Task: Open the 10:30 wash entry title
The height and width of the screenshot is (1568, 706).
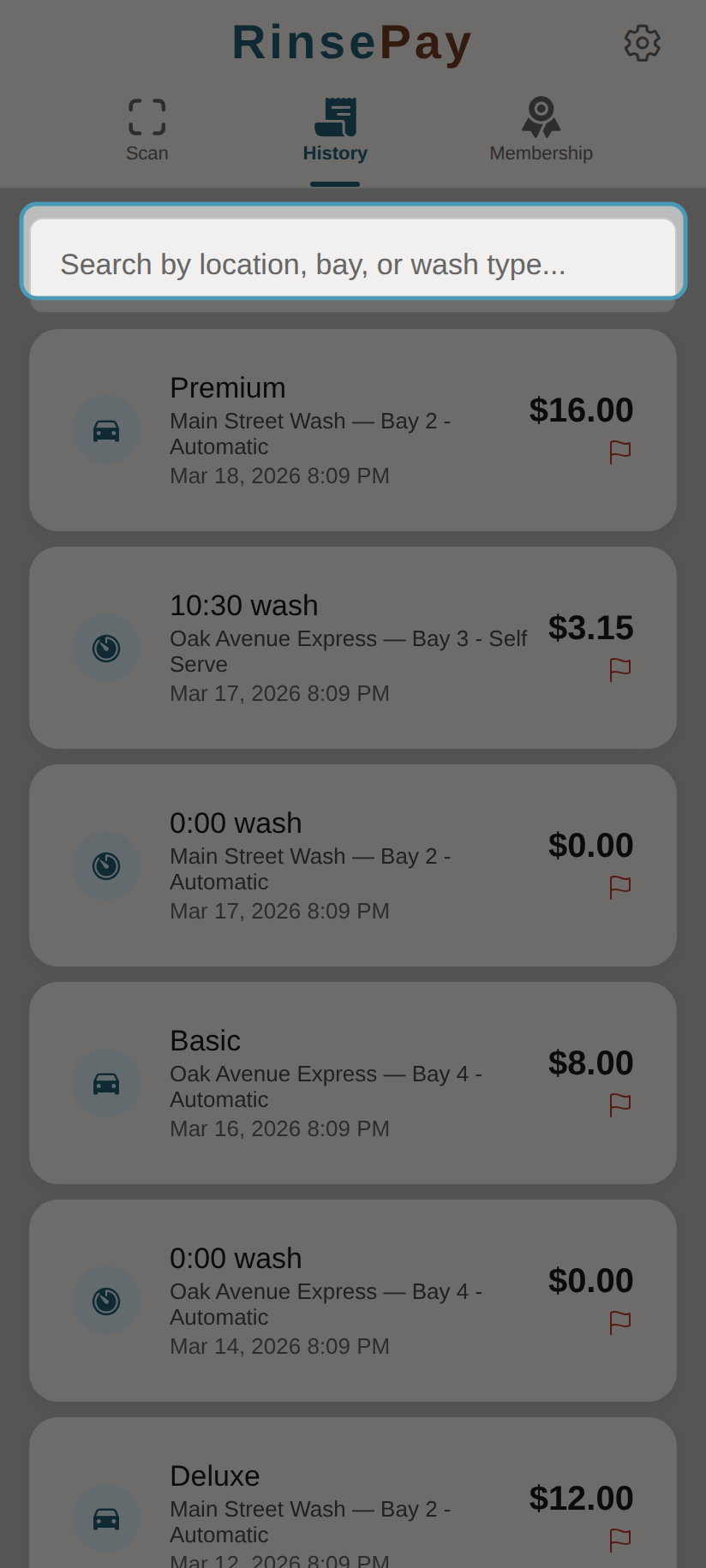Action: (244, 606)
